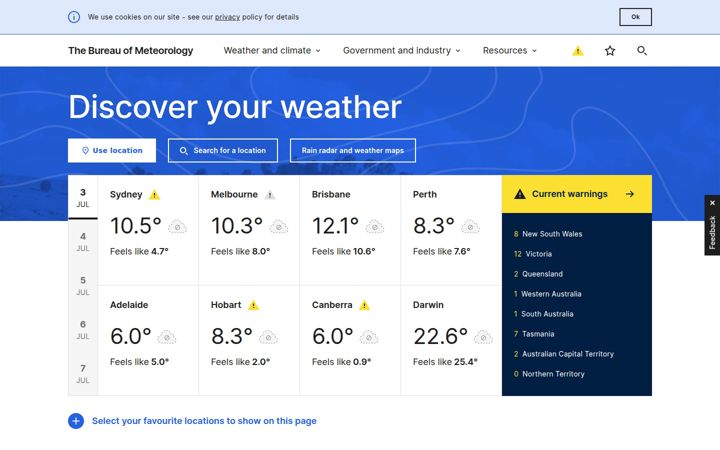Image resolution: width=720 pixels, height=450 pixels.
Task: Expand the Resources menu
Action: click(x=510, y=51)
